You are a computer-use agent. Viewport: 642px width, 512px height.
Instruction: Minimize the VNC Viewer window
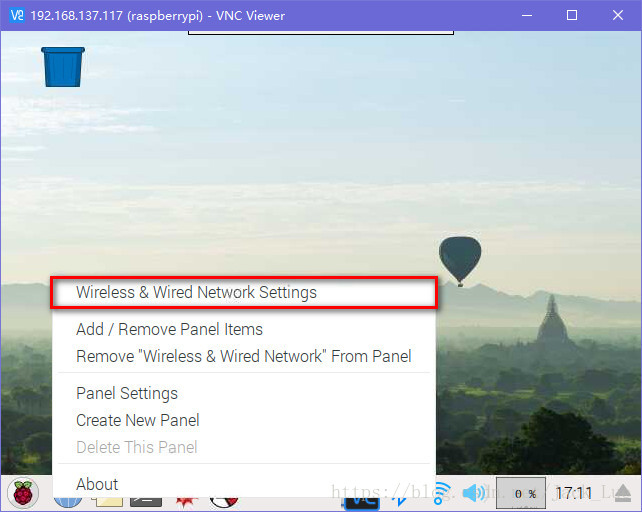click(x=527, y=16)
